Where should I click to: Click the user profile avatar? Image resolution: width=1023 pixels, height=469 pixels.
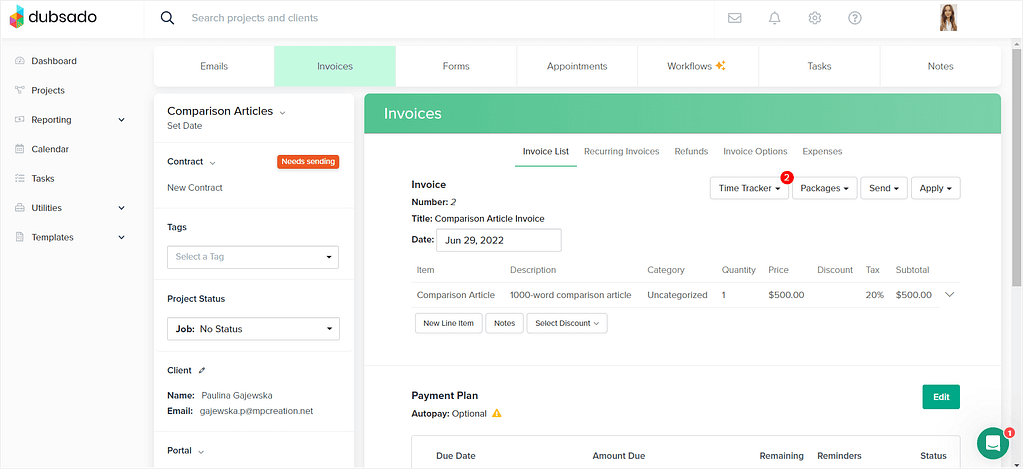948,18
